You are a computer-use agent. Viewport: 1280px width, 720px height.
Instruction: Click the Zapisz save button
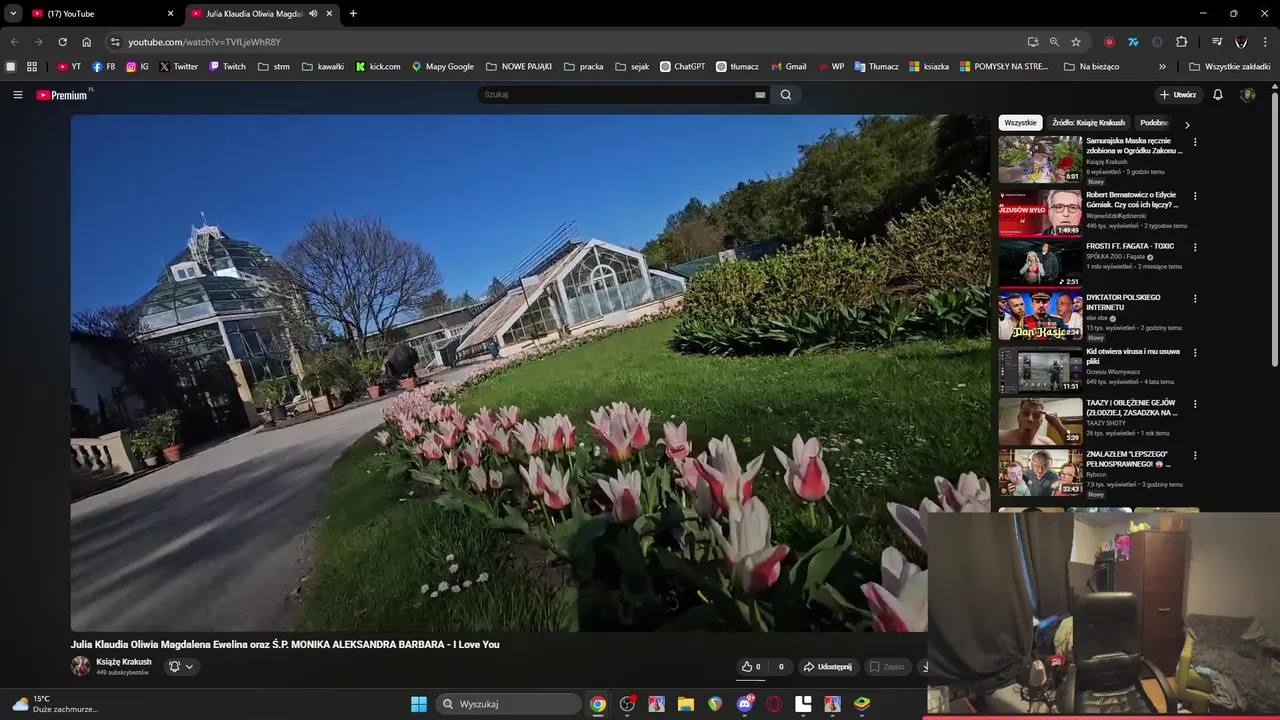(887, 666)
